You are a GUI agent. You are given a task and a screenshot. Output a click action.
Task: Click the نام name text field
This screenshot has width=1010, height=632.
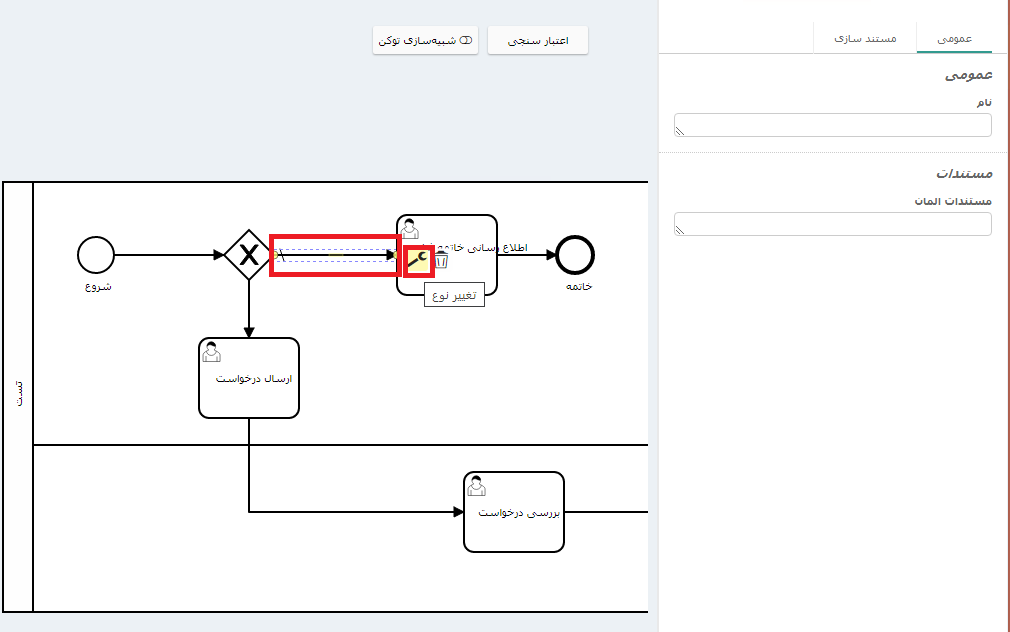pyautogui.click(x=832, y=125)
